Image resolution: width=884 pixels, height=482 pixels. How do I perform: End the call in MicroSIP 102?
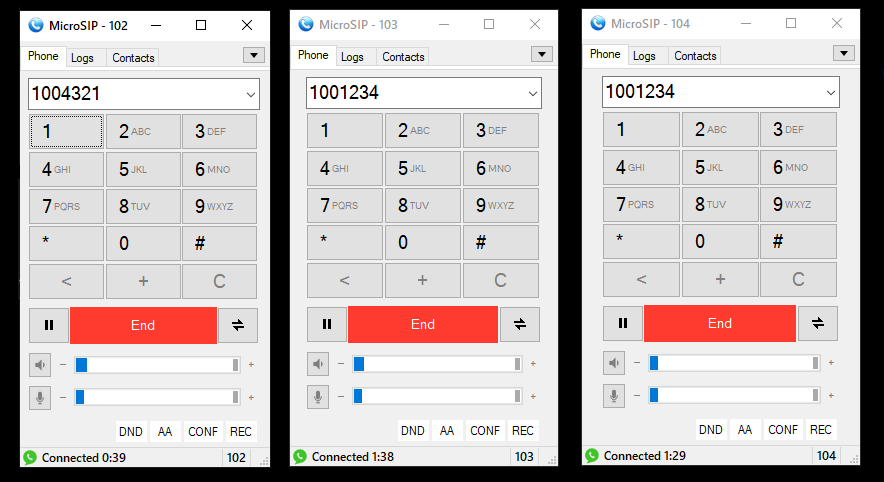[143, 325]
